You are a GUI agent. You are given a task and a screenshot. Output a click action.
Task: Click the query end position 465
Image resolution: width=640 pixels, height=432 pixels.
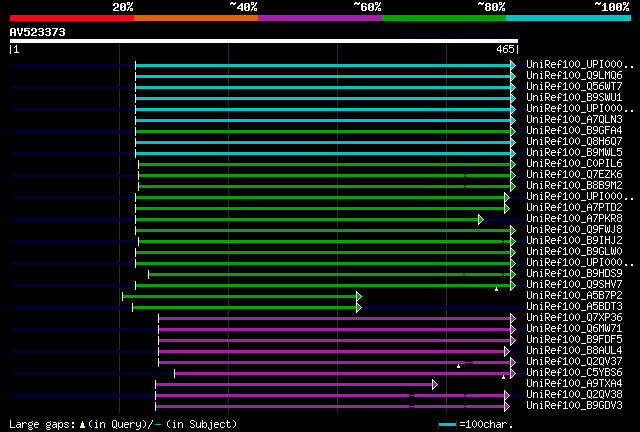click(505, 49)
